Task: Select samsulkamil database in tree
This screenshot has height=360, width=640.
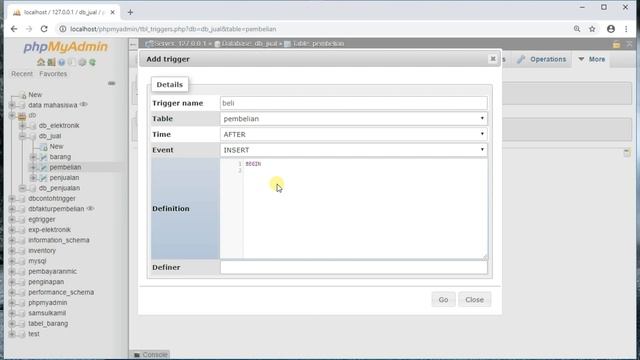Action: [x=47, y=313]
